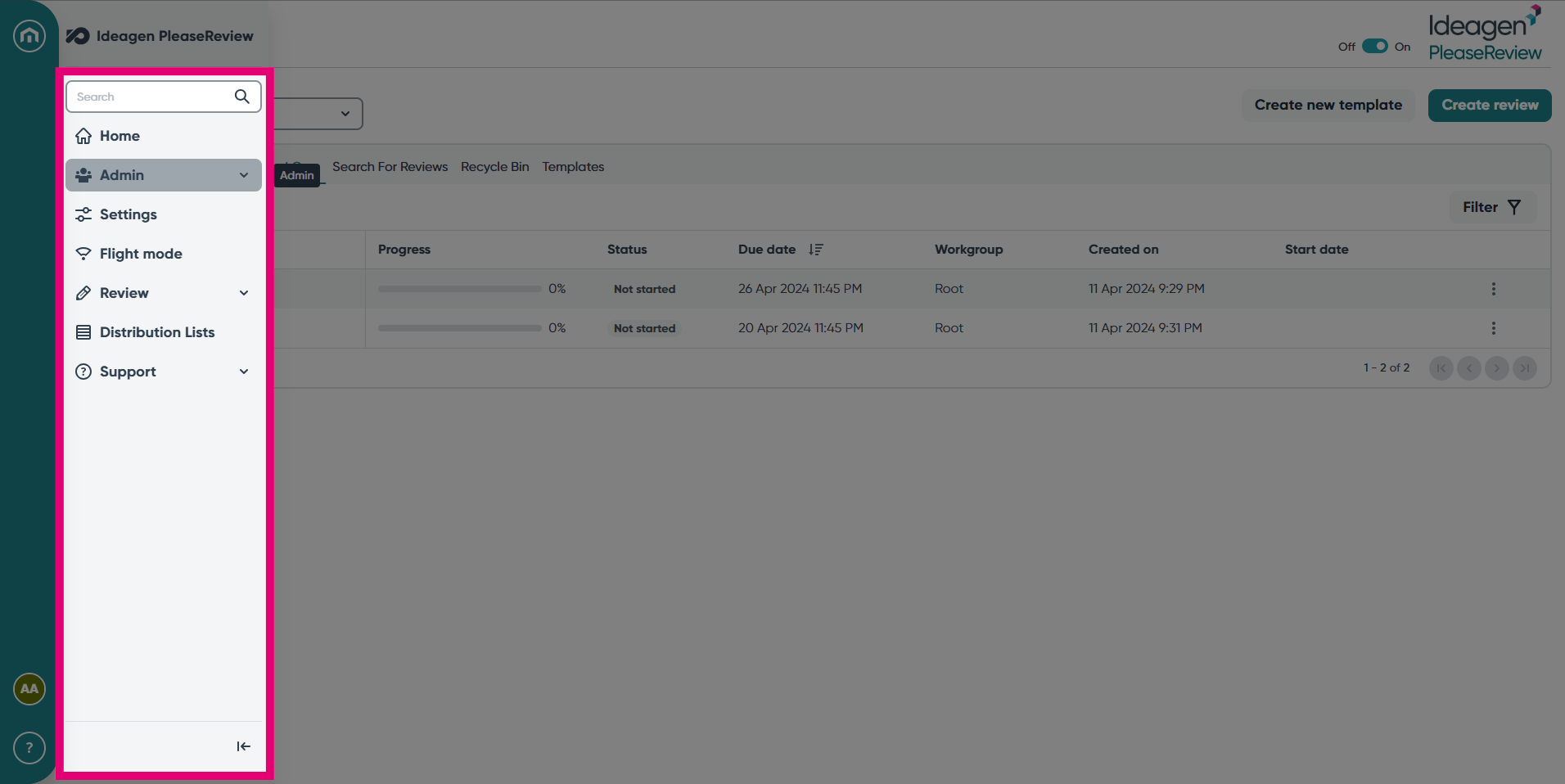Click the home icon in the left rail
Screen dimensions: 1565x784
tap(29, 35)
